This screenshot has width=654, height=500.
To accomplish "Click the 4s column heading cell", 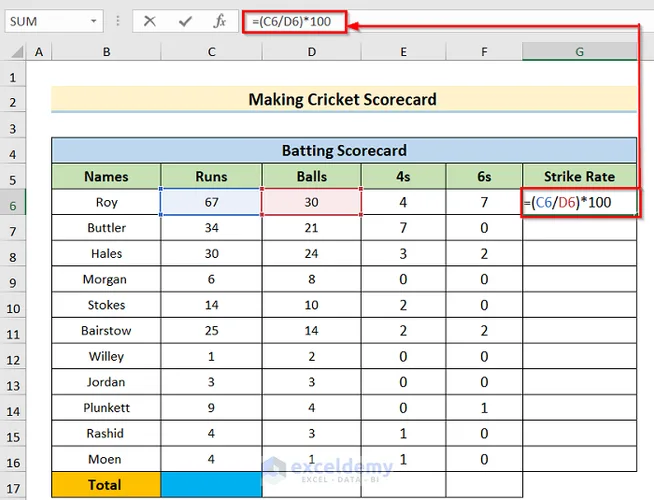I will click(x=403, y=176).
